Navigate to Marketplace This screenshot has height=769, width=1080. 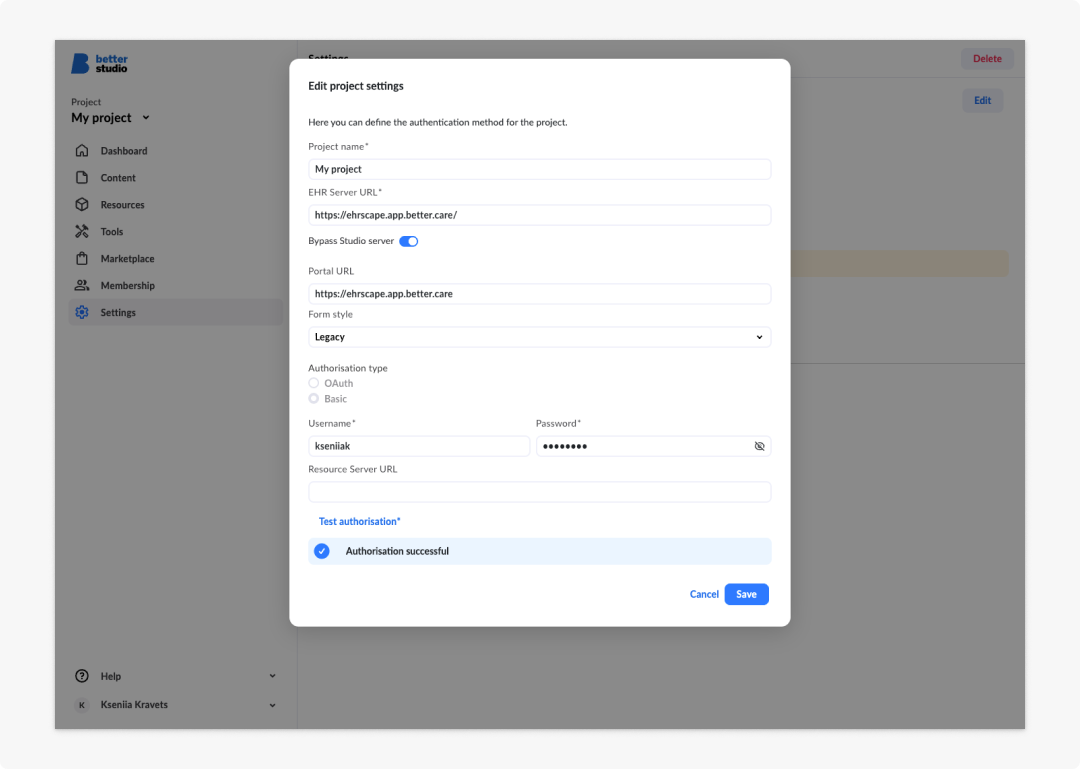176,258
